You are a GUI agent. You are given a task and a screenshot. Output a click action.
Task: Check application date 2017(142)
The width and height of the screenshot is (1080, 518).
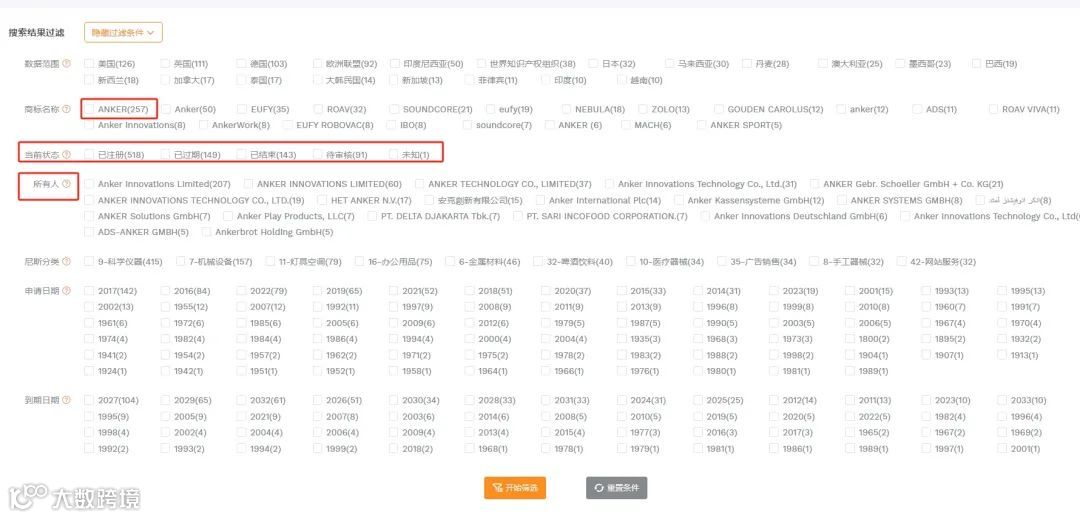point(89,291)
